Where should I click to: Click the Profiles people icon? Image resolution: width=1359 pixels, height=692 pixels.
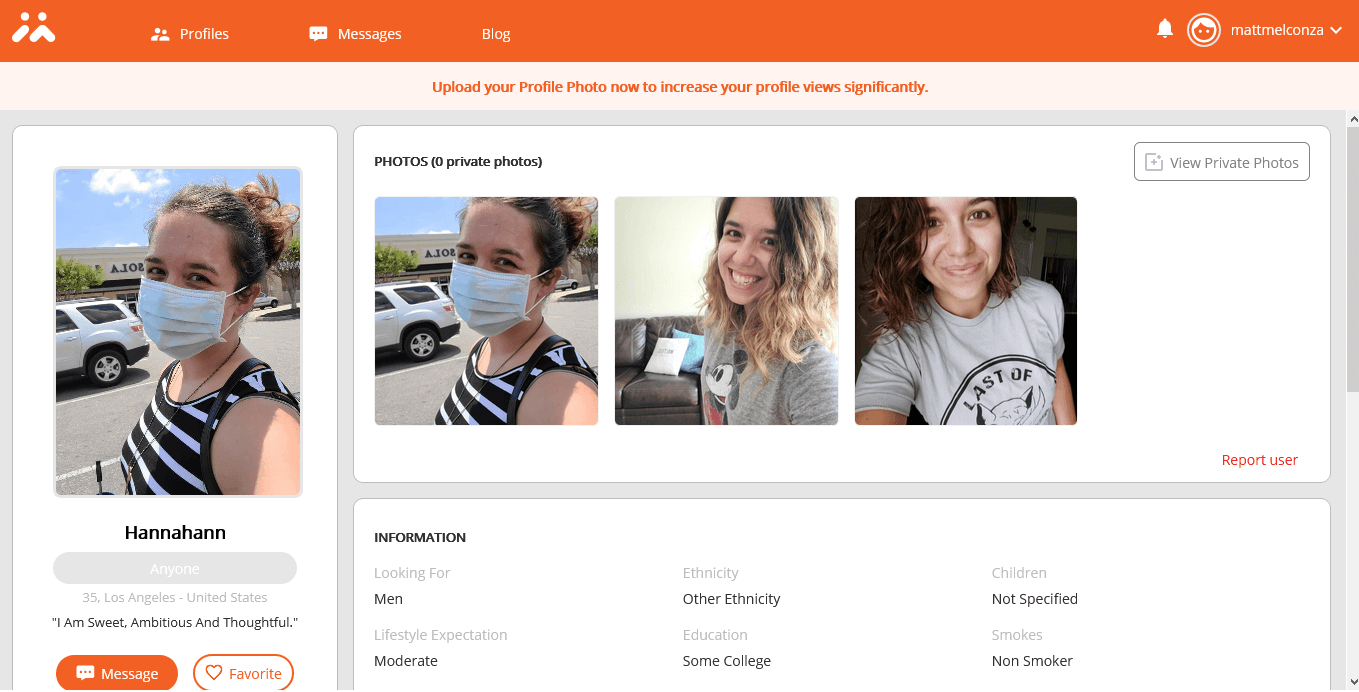[160, 34]
